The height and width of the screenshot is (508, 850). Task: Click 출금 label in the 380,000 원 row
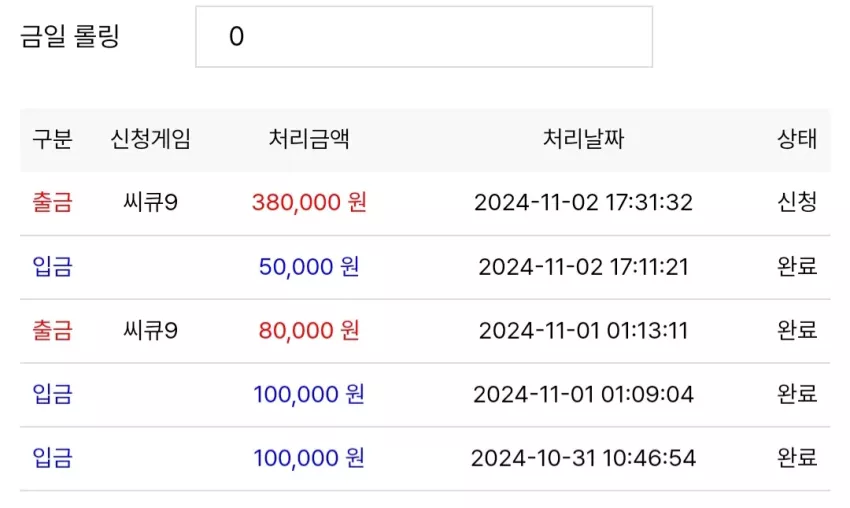52,202
